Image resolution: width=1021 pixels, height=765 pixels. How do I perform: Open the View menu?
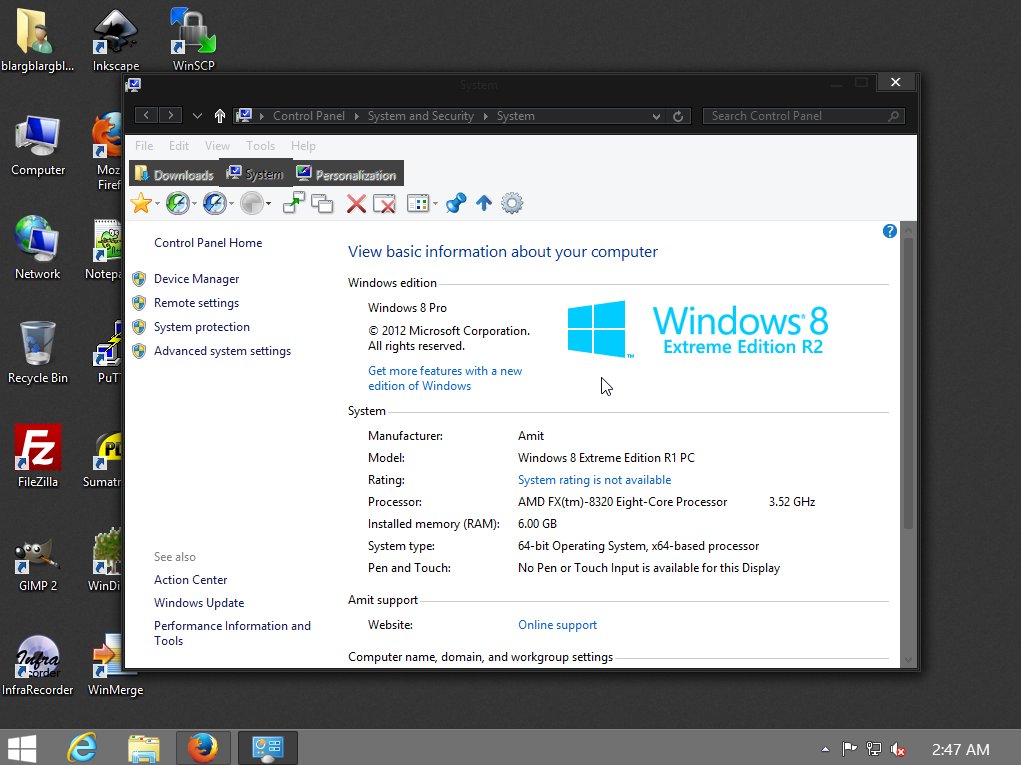[217, 146]
